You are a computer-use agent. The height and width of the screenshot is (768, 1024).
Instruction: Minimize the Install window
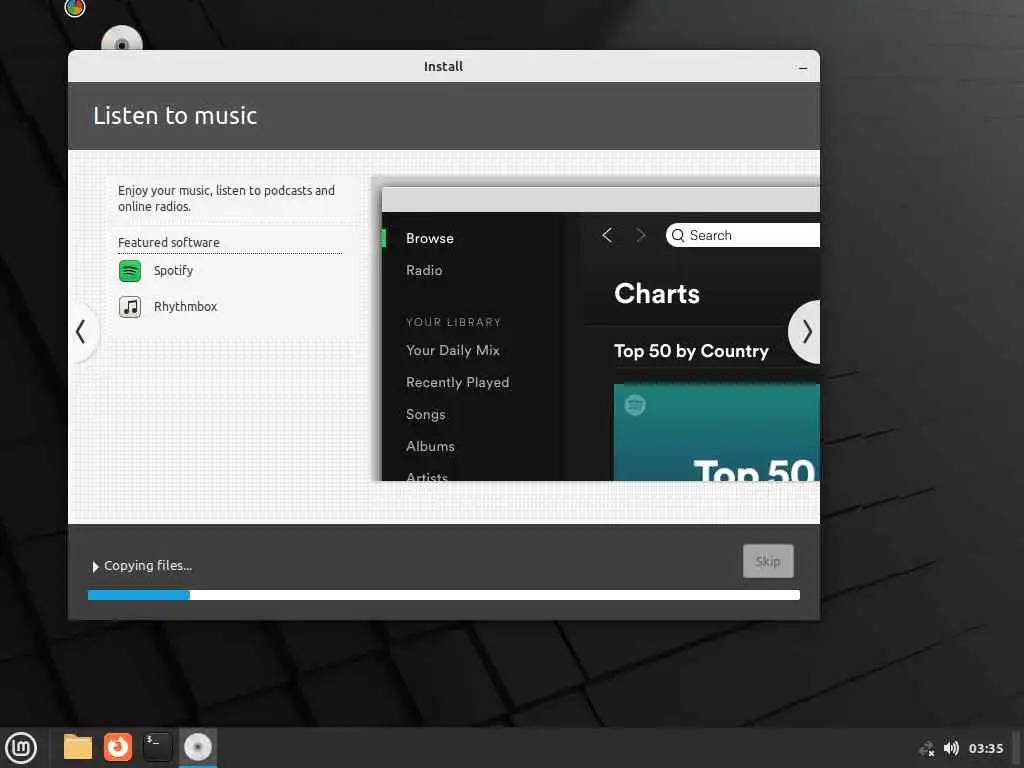tap(803, 67)
